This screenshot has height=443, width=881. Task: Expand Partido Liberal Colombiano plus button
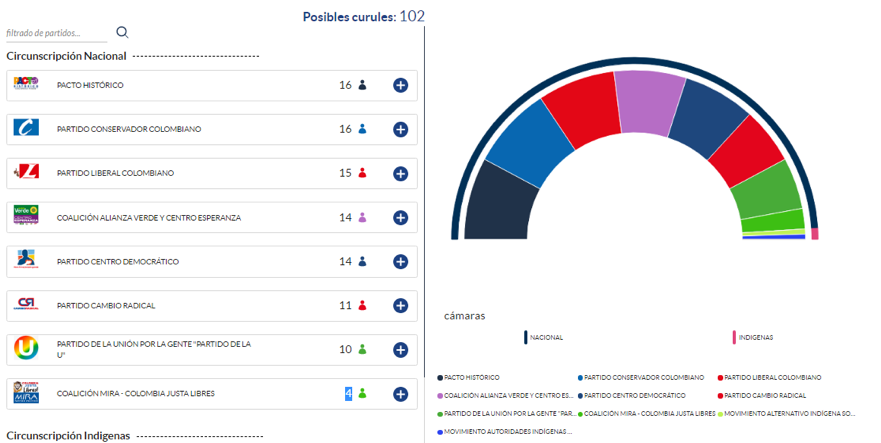point(400,174)
